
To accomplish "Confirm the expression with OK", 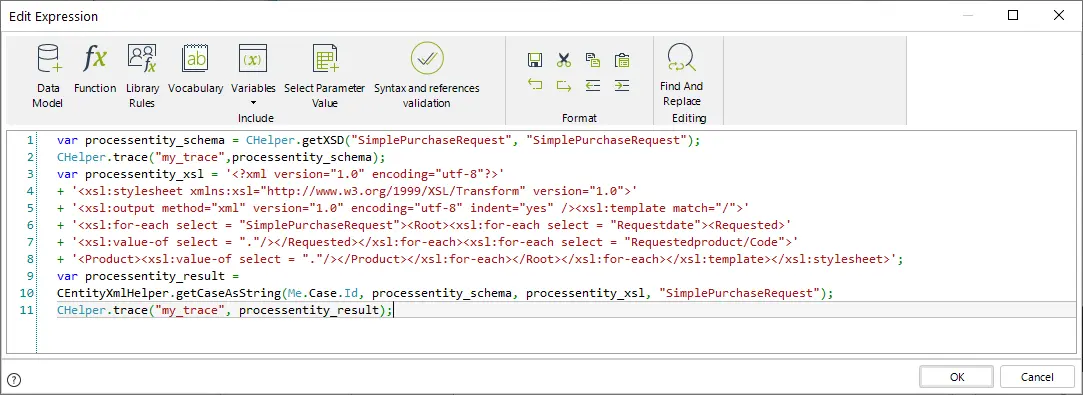I will [957, 377].
